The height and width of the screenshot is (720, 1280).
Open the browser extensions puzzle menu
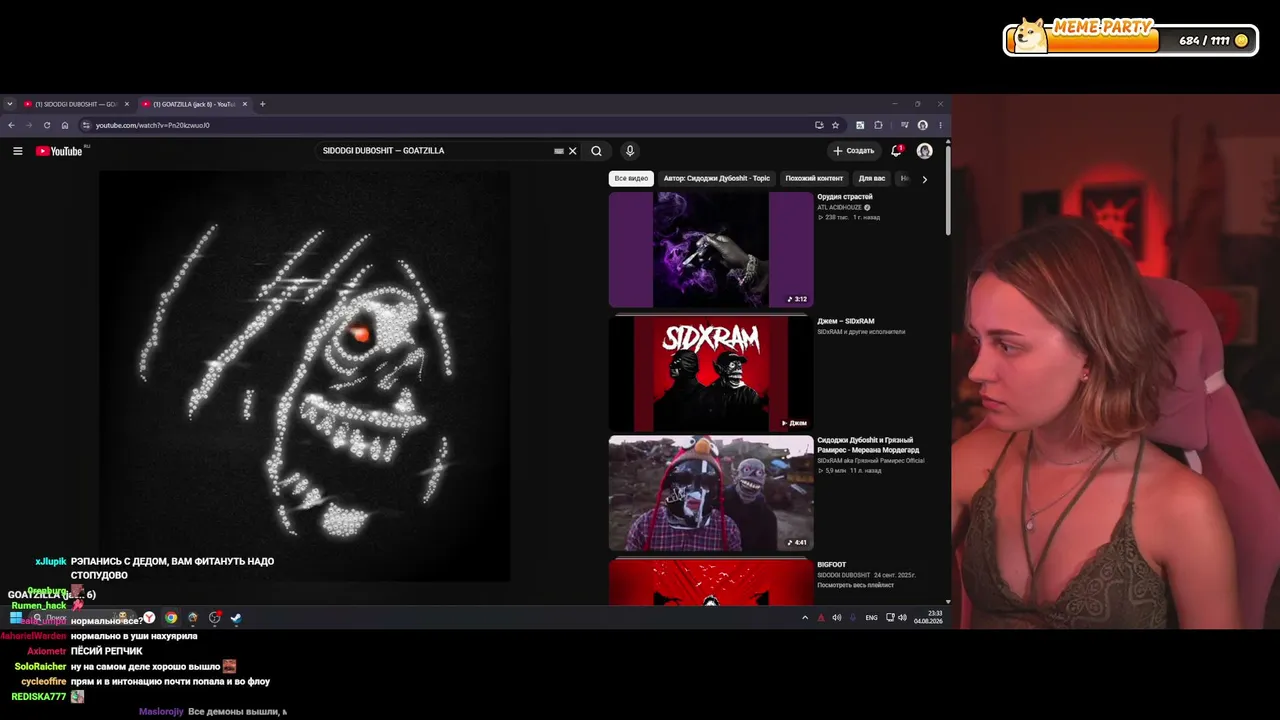tap(878, 125)
